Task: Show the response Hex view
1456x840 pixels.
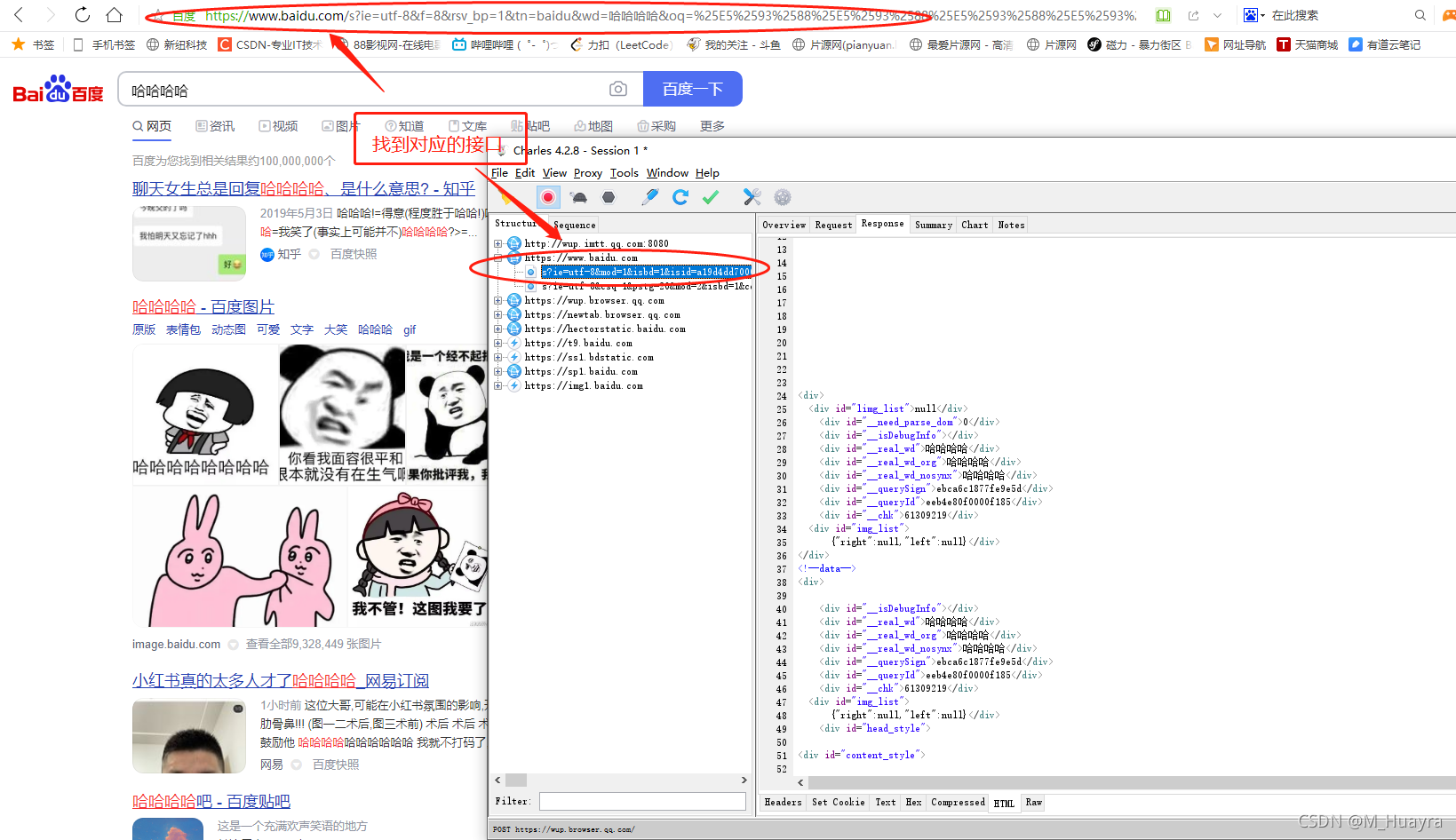Action: [913, 802]
